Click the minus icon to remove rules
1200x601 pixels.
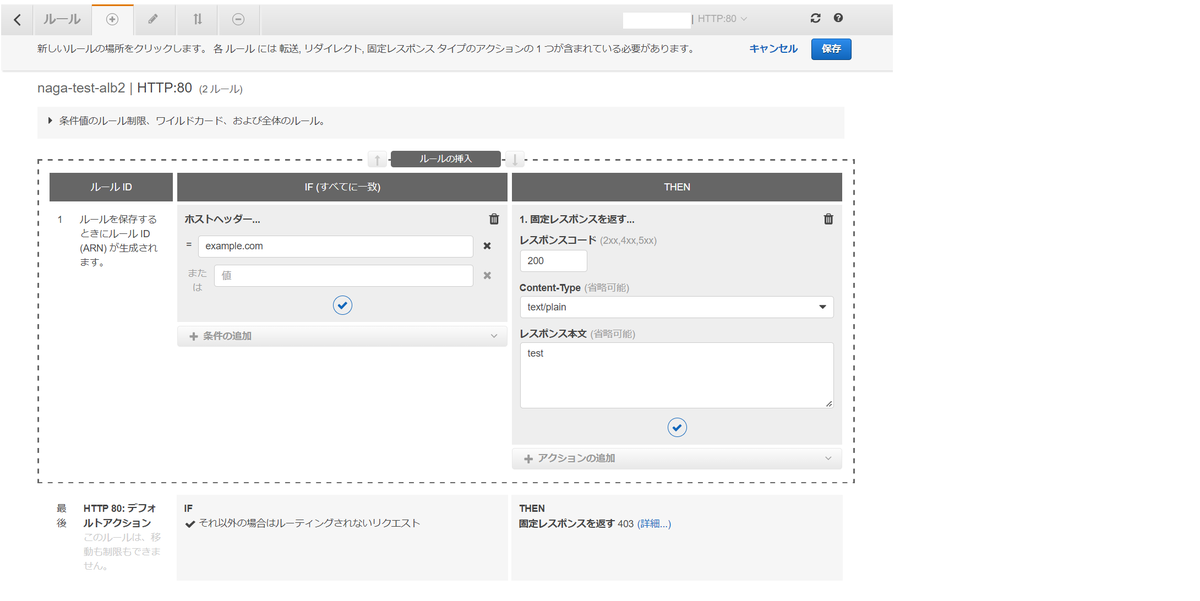(x=238, y=19)
